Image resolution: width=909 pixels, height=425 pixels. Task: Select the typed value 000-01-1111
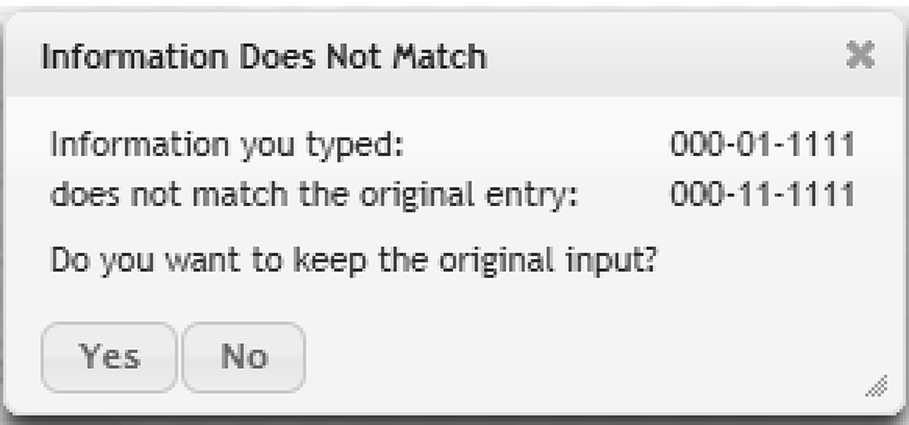pos(762,146)
